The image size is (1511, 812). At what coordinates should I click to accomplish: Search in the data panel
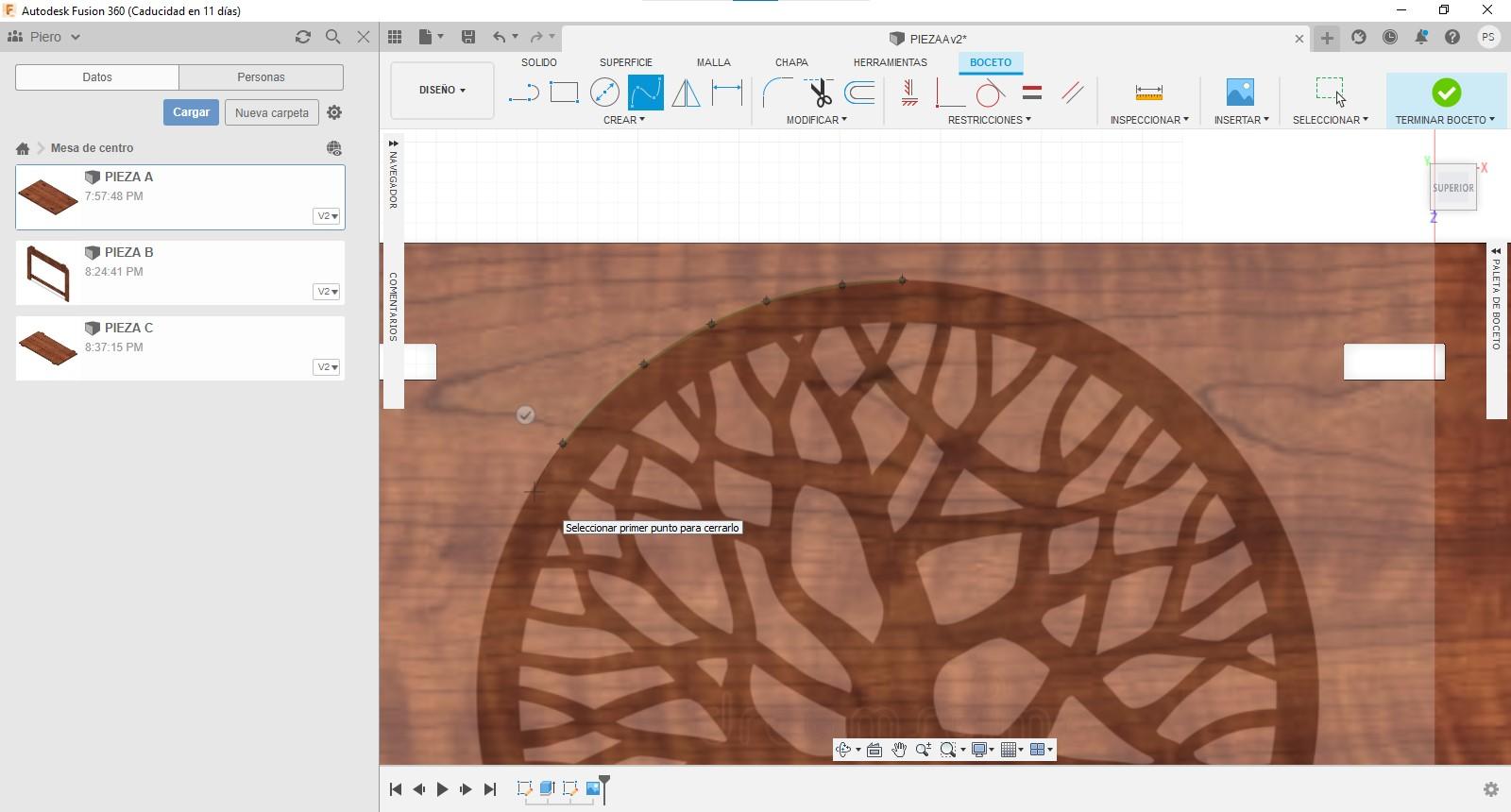tap(332, 37)
